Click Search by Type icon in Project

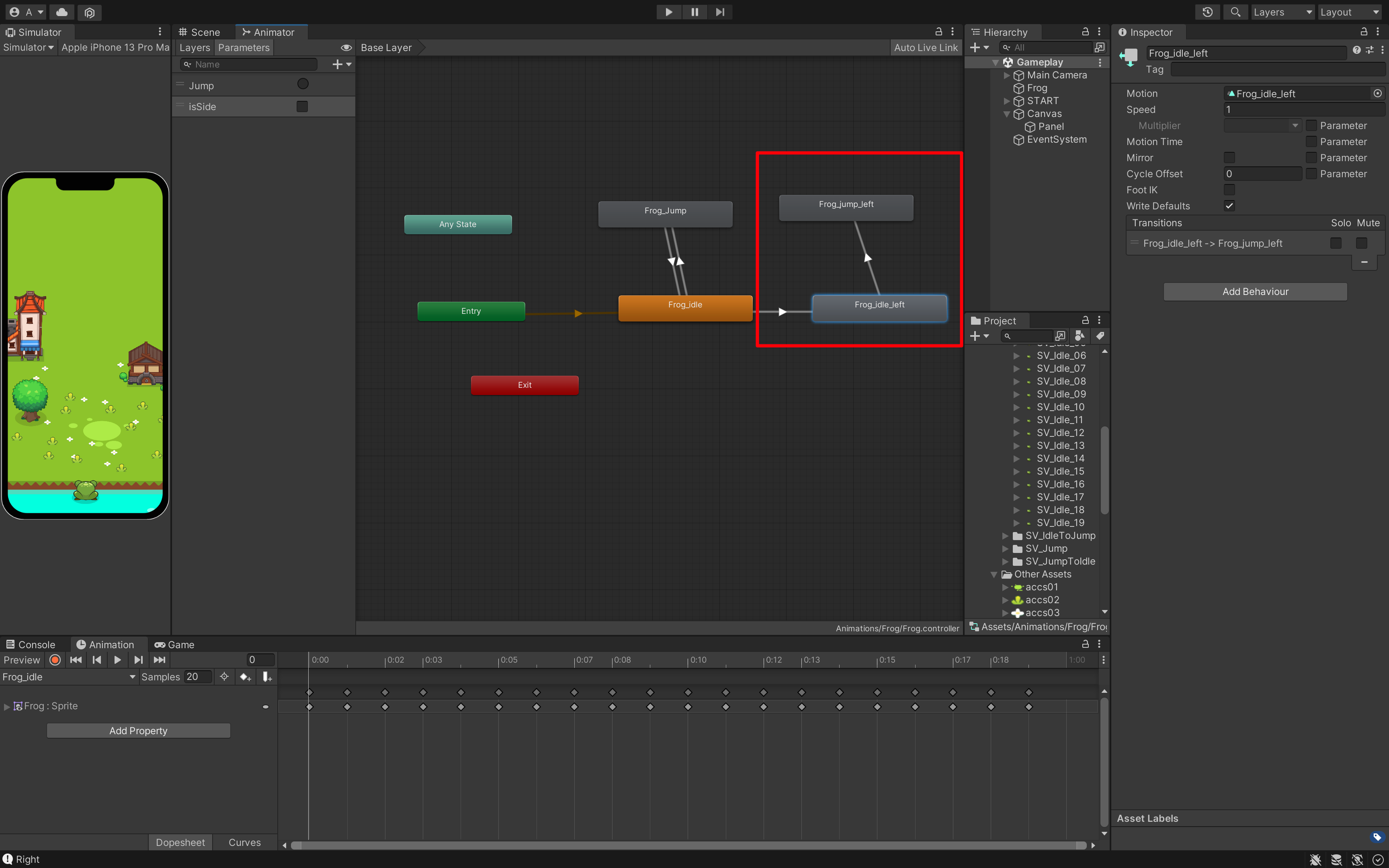pos(1080,336)
